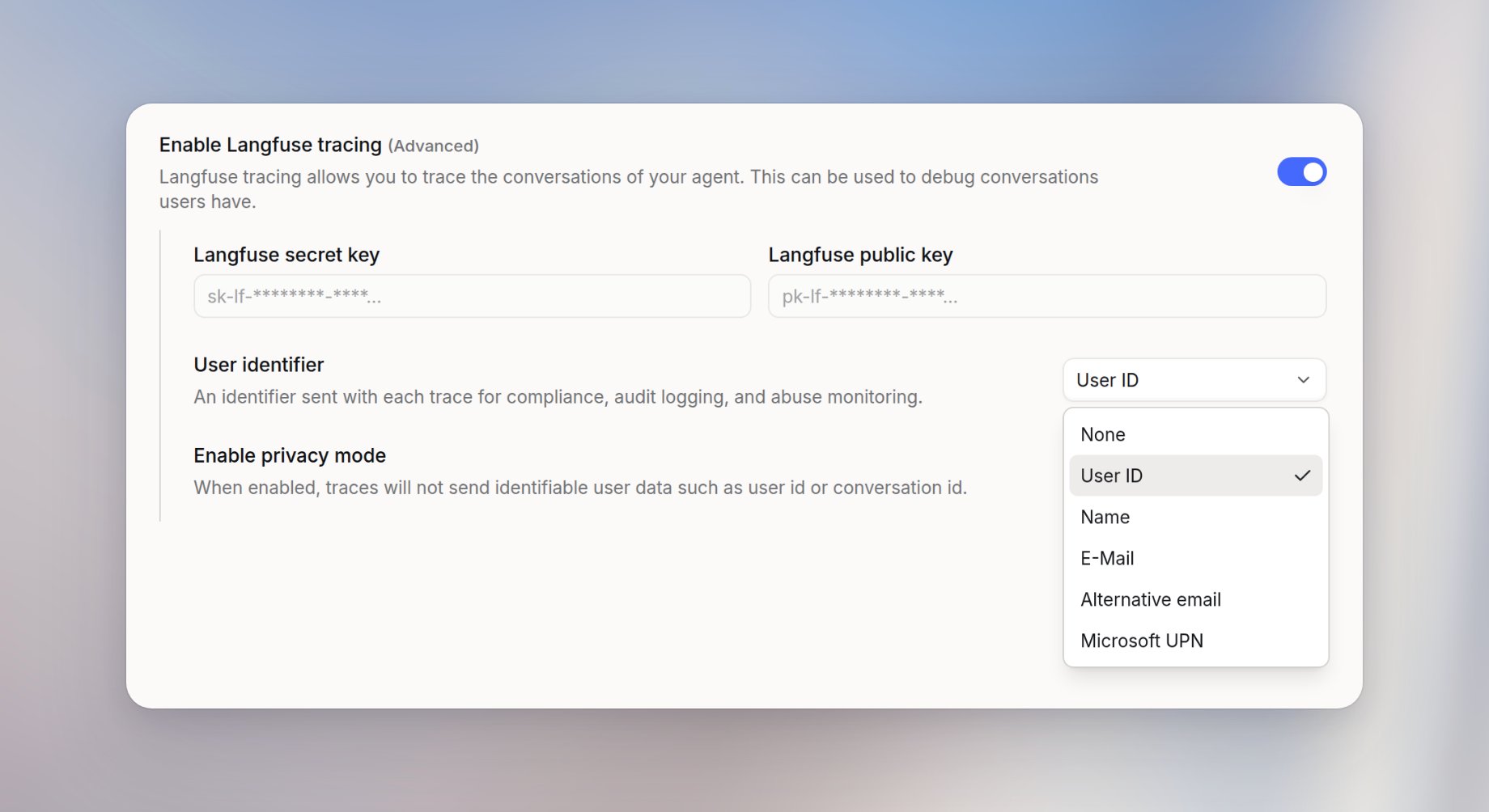Click the 'Langfuse public key' label
The image size is (1489, 812).
tap(860, 255)
